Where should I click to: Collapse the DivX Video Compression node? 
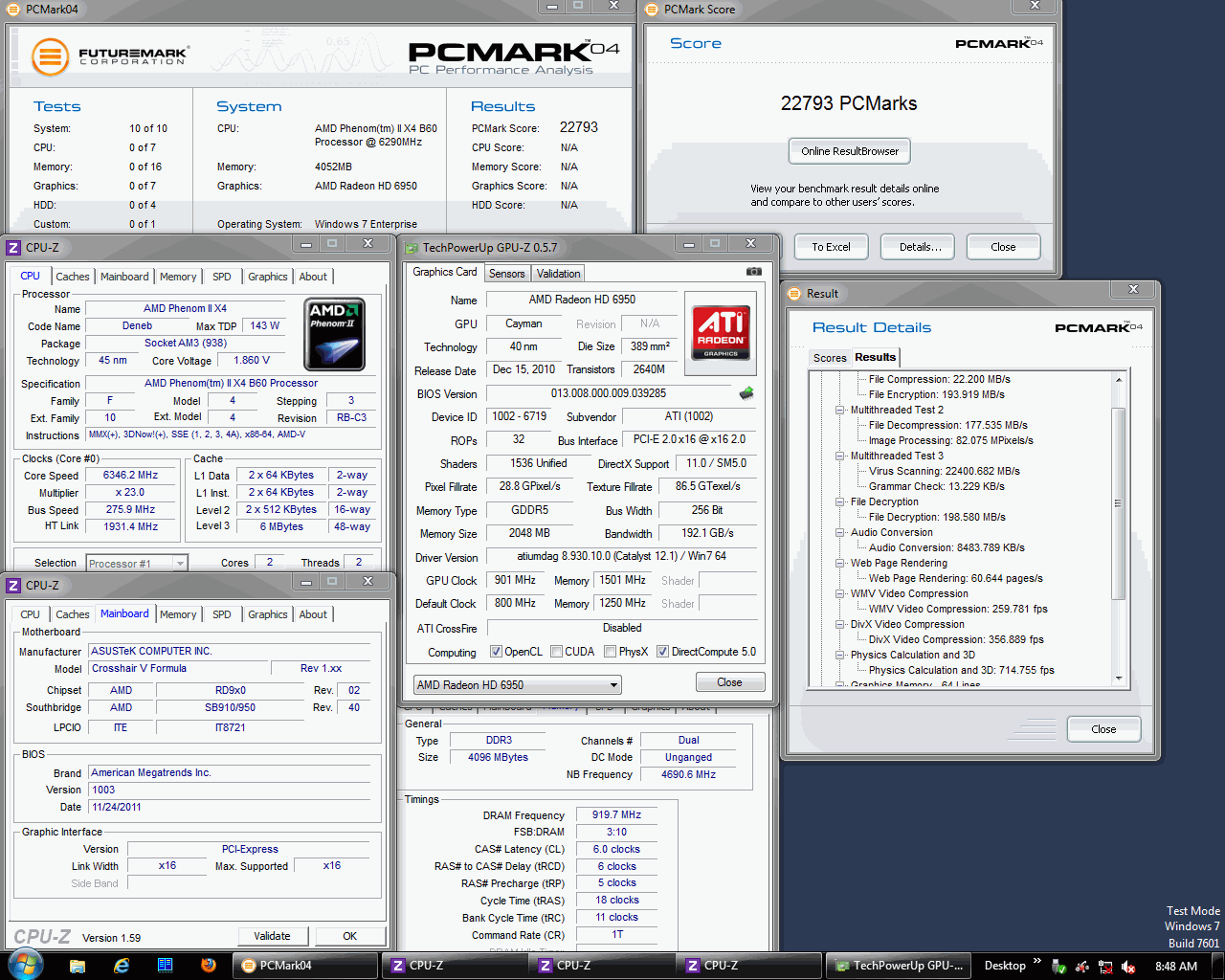pyautogui.click(x=840, y=624)
